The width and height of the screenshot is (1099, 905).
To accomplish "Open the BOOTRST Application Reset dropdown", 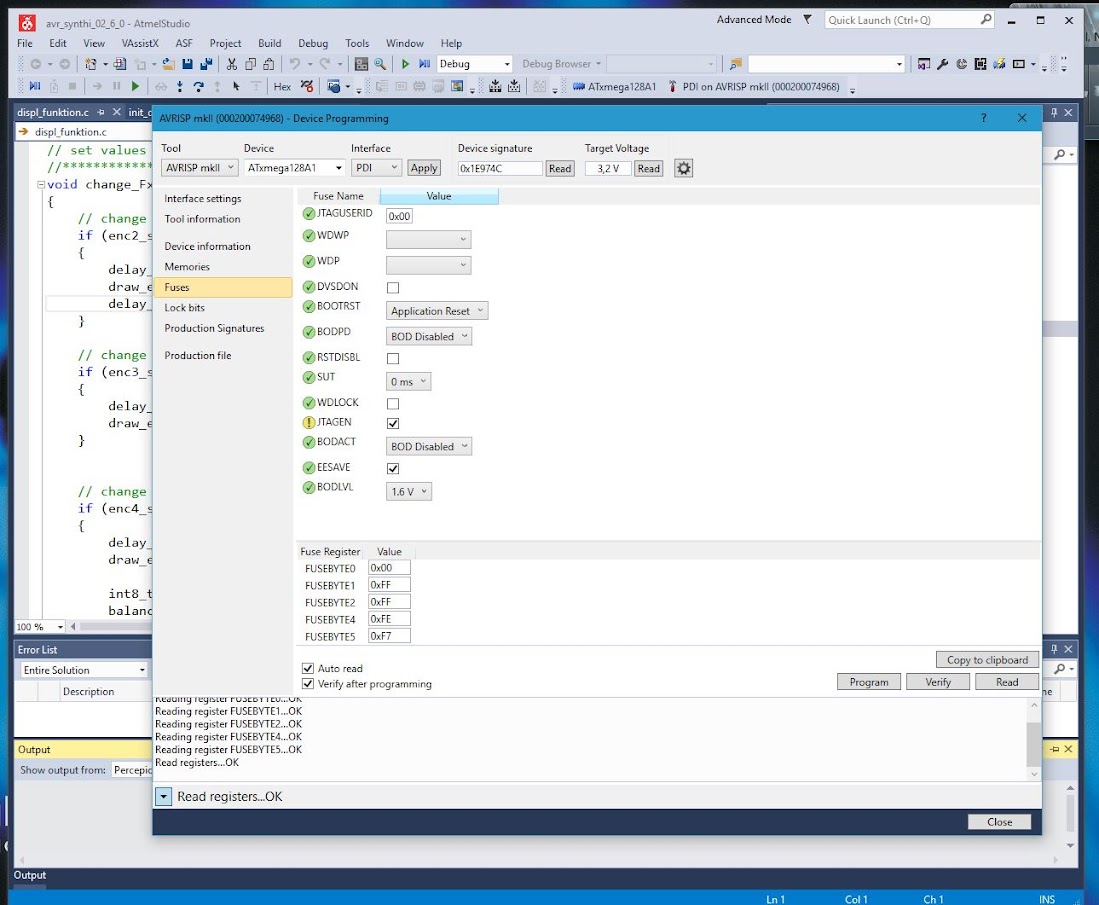I will 437,311.
